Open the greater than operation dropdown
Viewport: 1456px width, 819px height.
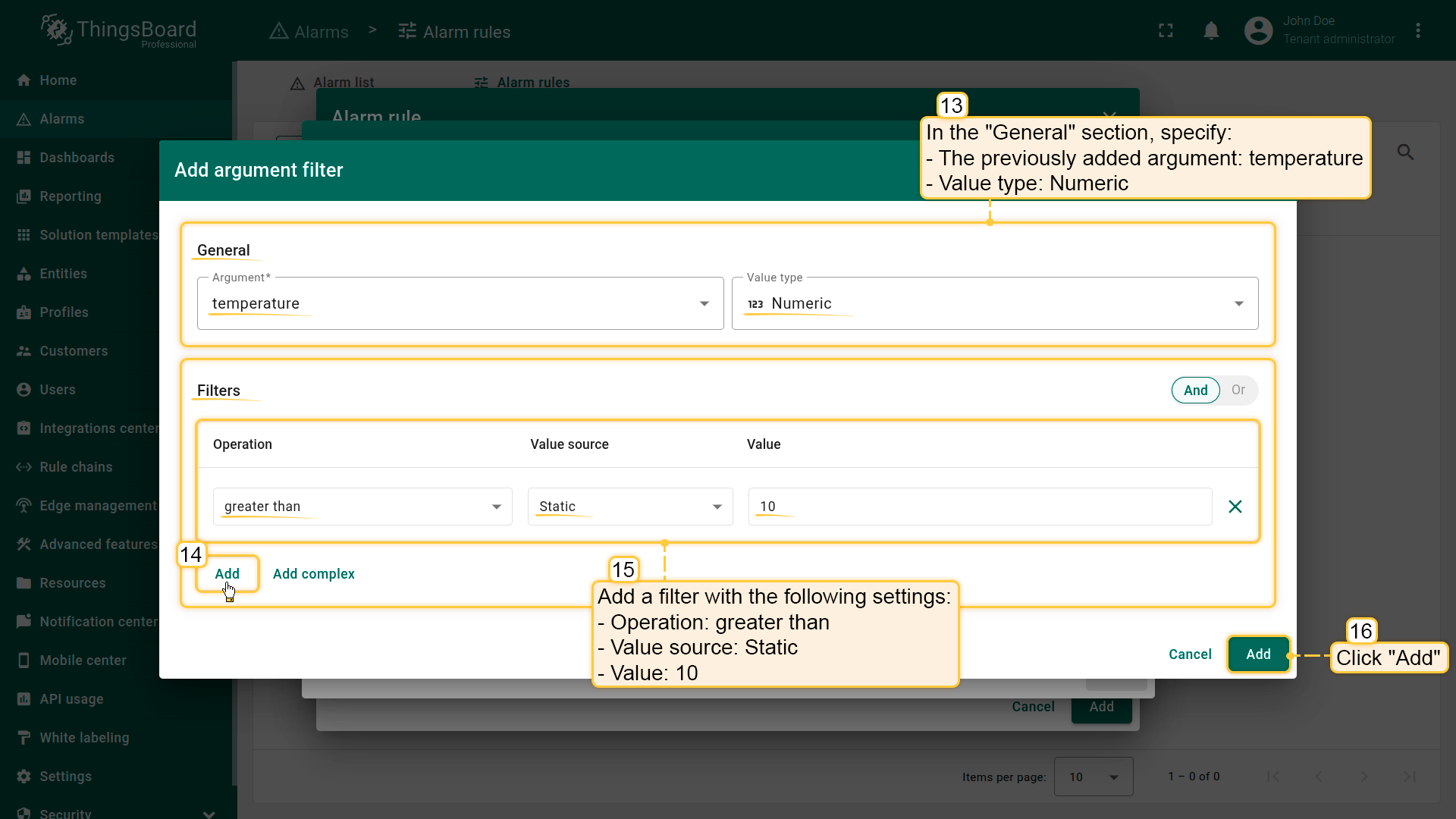(362, 507)
